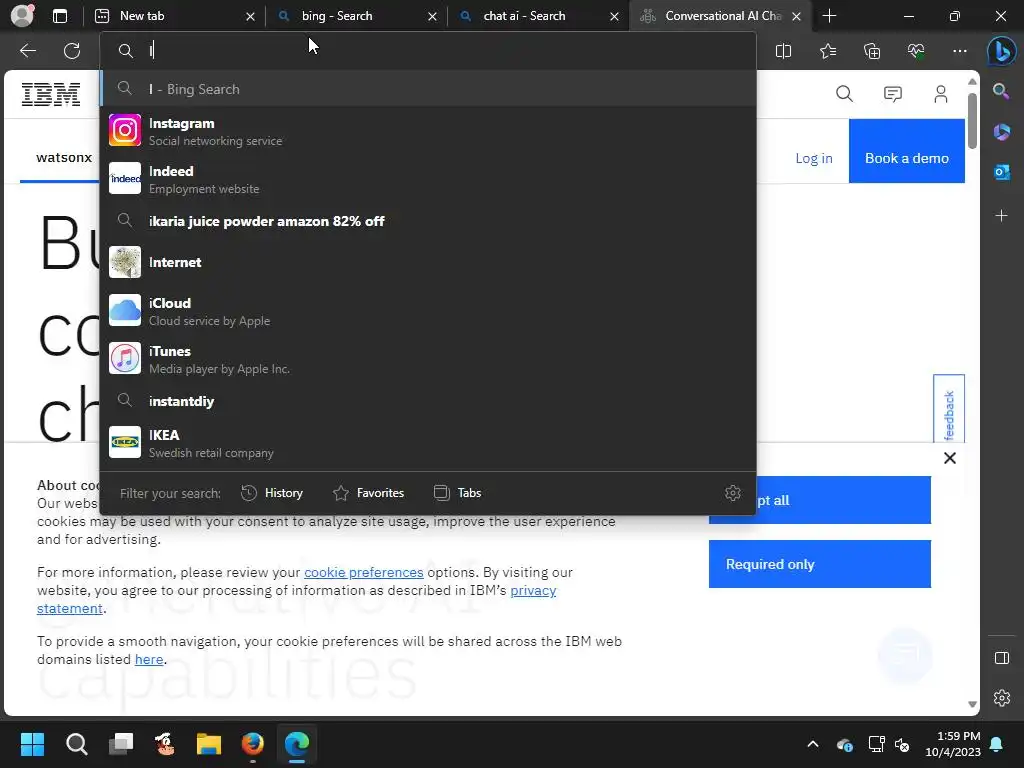Choose the ikaria juice powder amazon suggestion
1024x768 pixels.
tap(428, 221)
